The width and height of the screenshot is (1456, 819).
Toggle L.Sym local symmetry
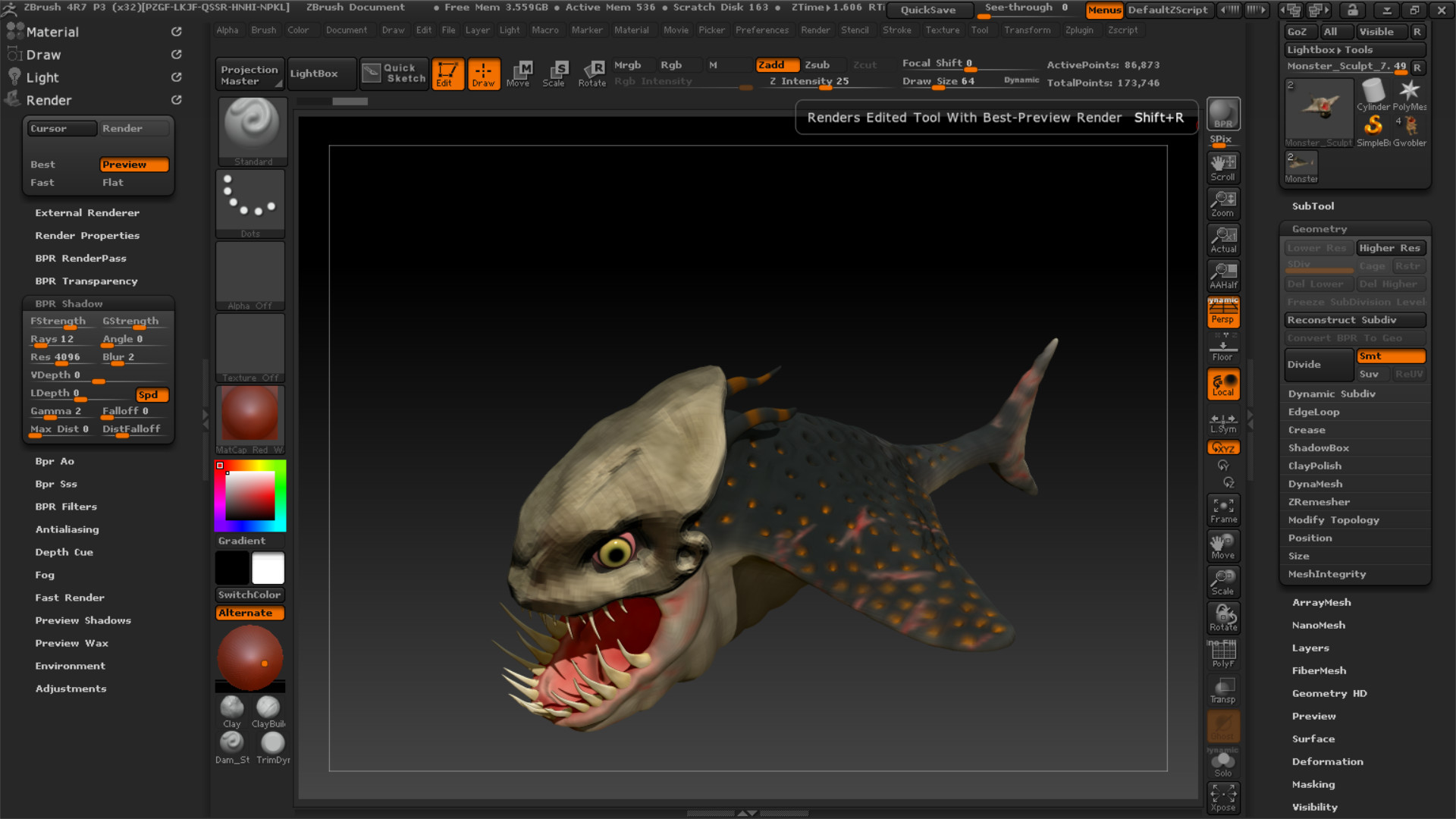(x=1223, y=423)
